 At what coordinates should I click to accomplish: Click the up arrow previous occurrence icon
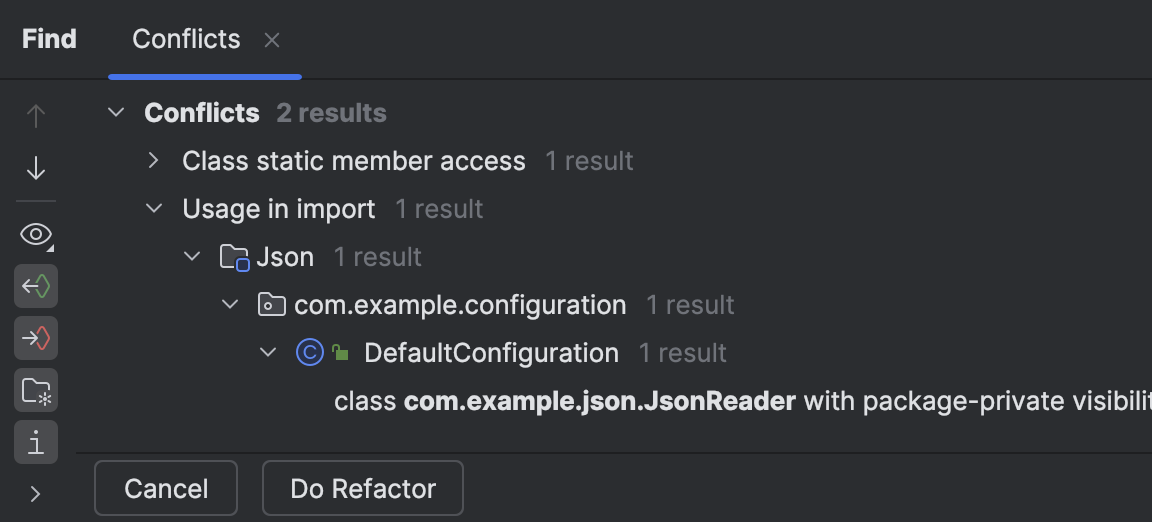pos(36,117)
